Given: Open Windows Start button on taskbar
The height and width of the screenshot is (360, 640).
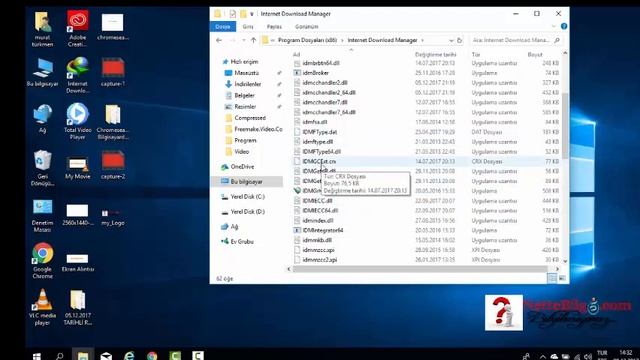Looking at the screenshot, I should [x=36, y=356].
